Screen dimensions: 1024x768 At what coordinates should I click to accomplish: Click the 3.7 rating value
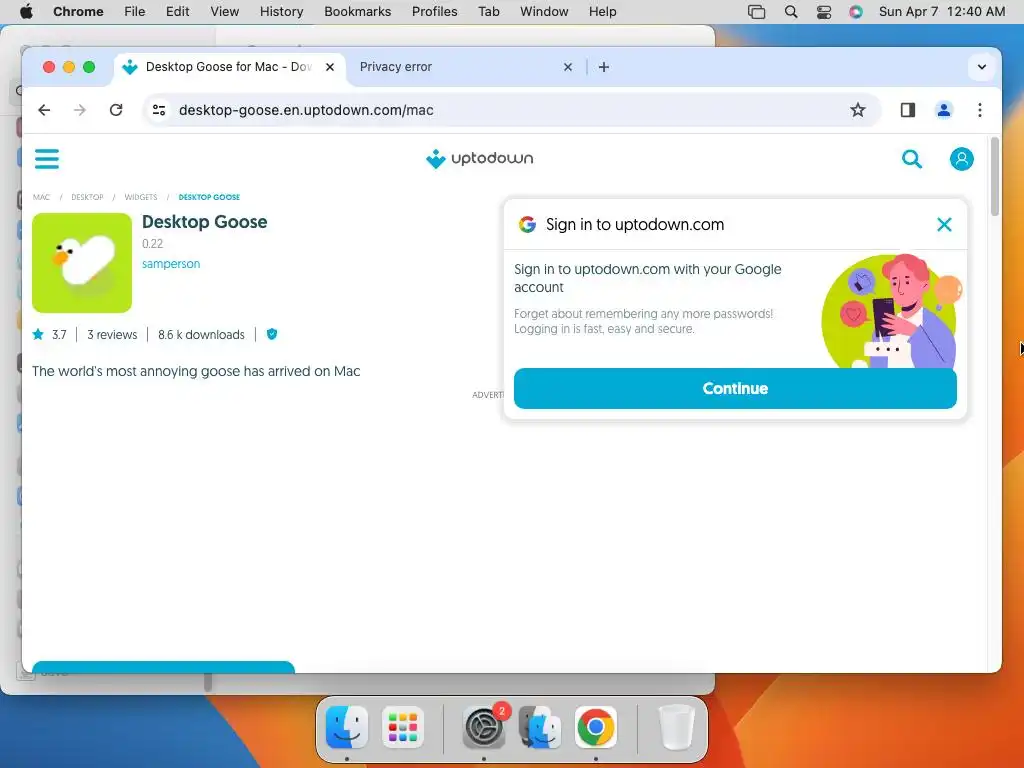[59, 334]
